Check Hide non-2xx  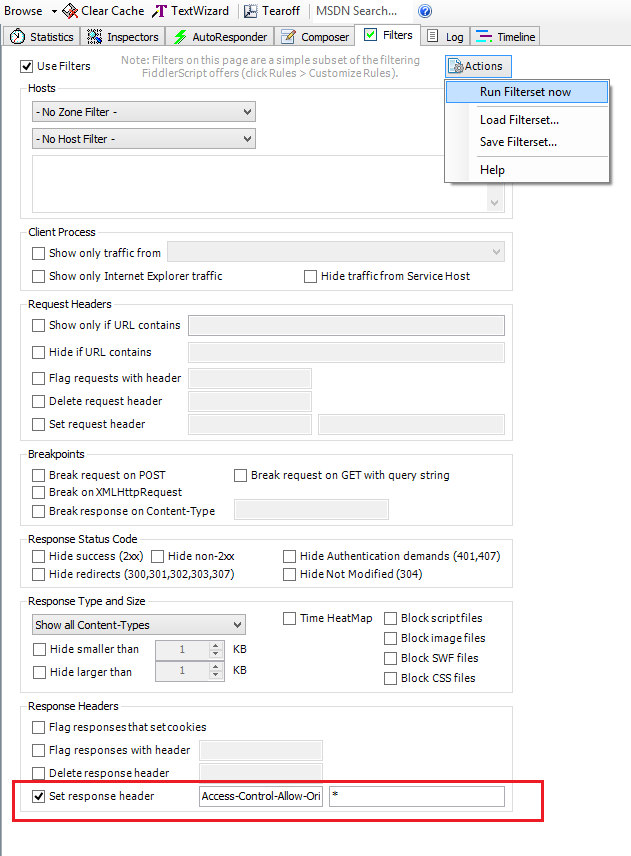point(157,556)
